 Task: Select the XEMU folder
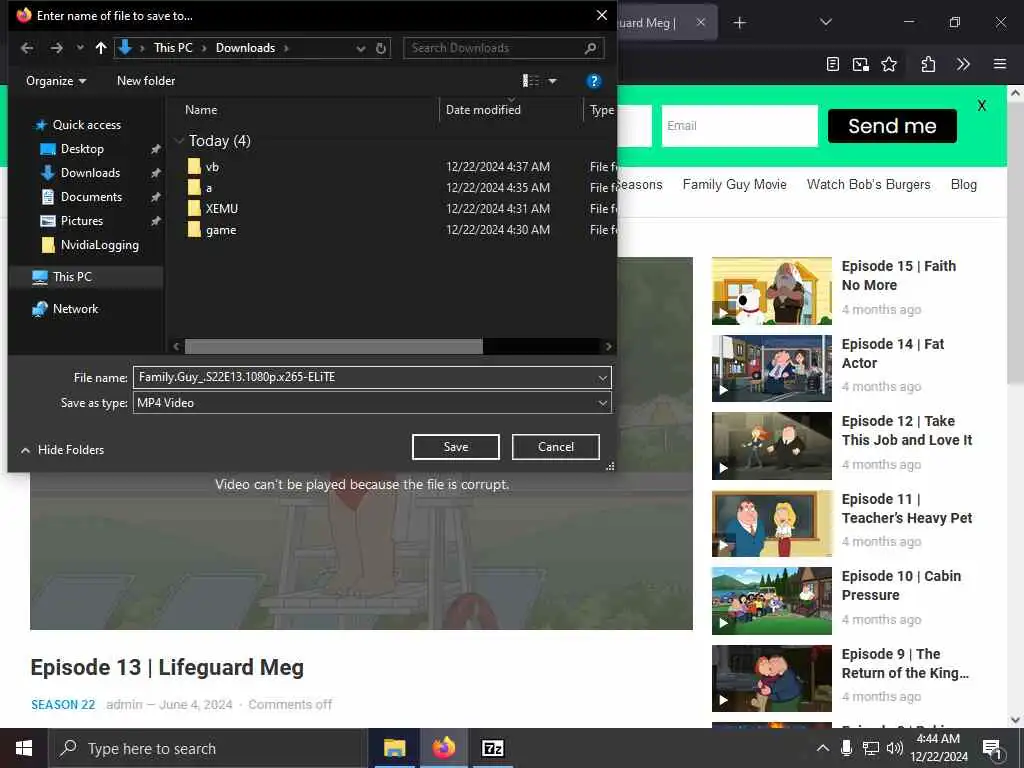coord(221,208)
